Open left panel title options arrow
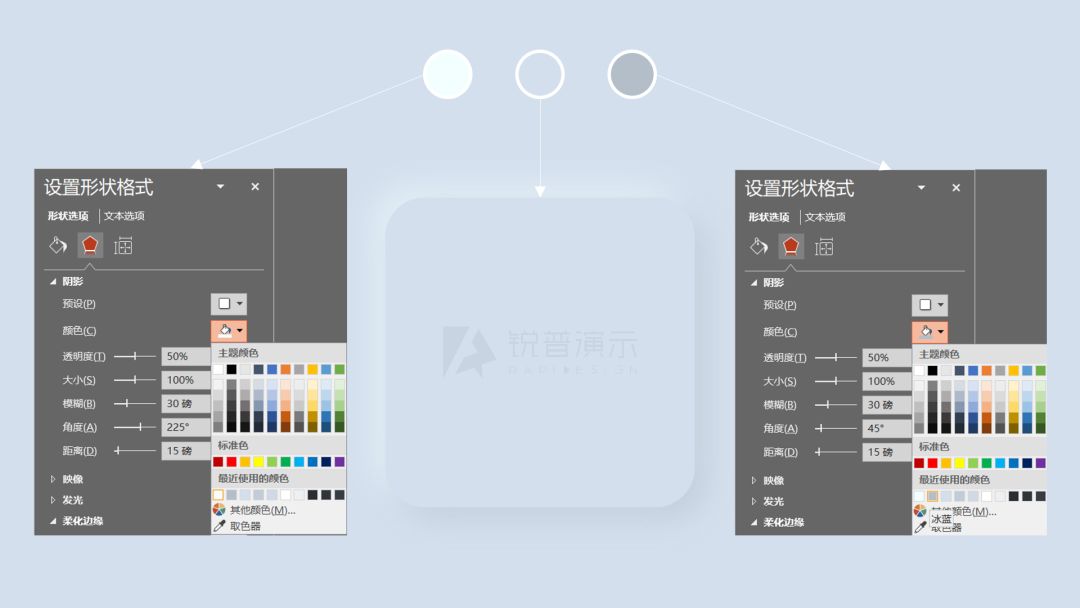1080x608 pixels. click(x=220, y=187)
